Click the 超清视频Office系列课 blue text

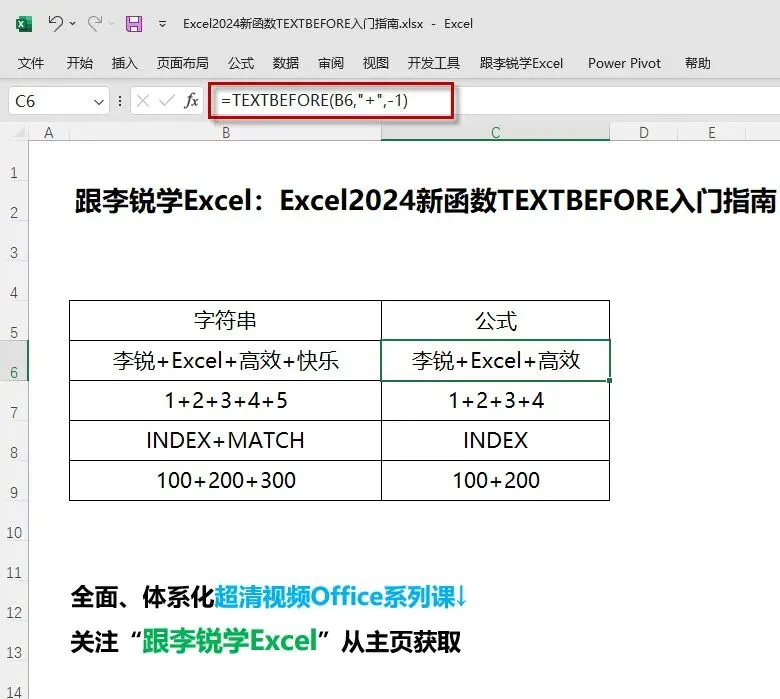pos(340,597)
